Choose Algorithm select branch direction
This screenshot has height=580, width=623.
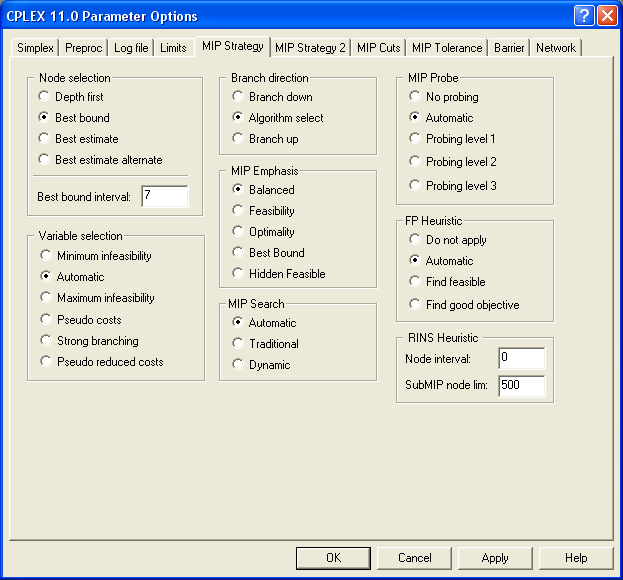click(x=278, y=118)
